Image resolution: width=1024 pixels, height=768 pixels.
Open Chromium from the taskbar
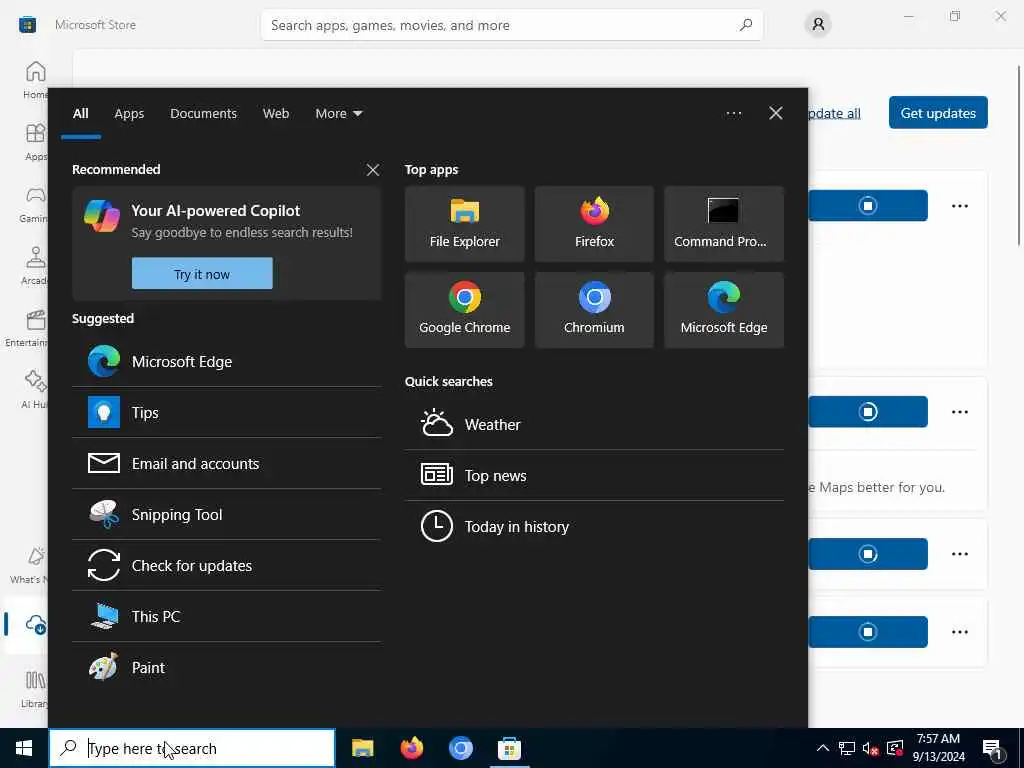pos(460,748)
